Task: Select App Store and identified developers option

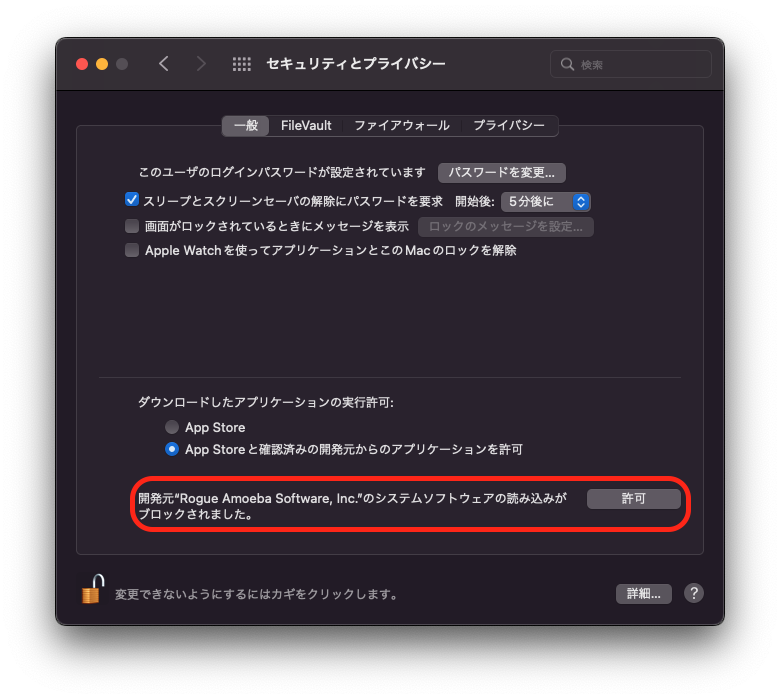Action: pos(172,449)
